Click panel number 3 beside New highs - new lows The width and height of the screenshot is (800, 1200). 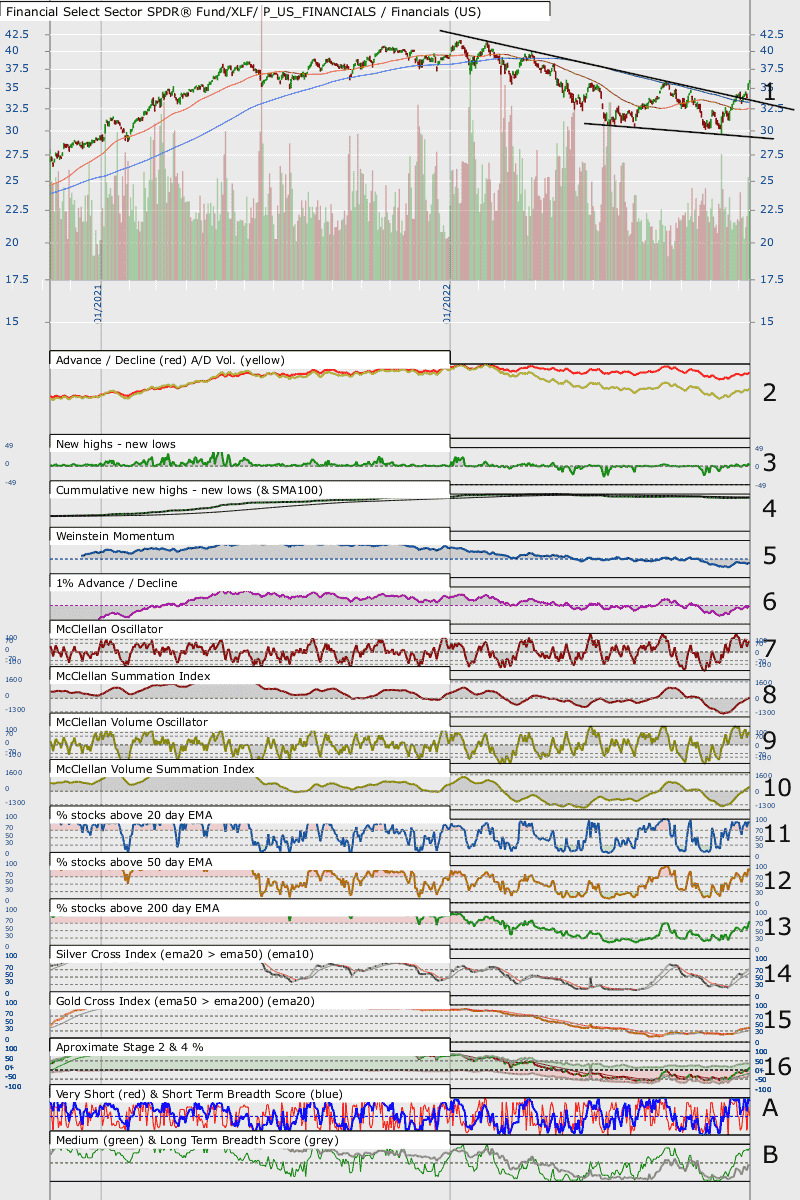pos(769,462)
